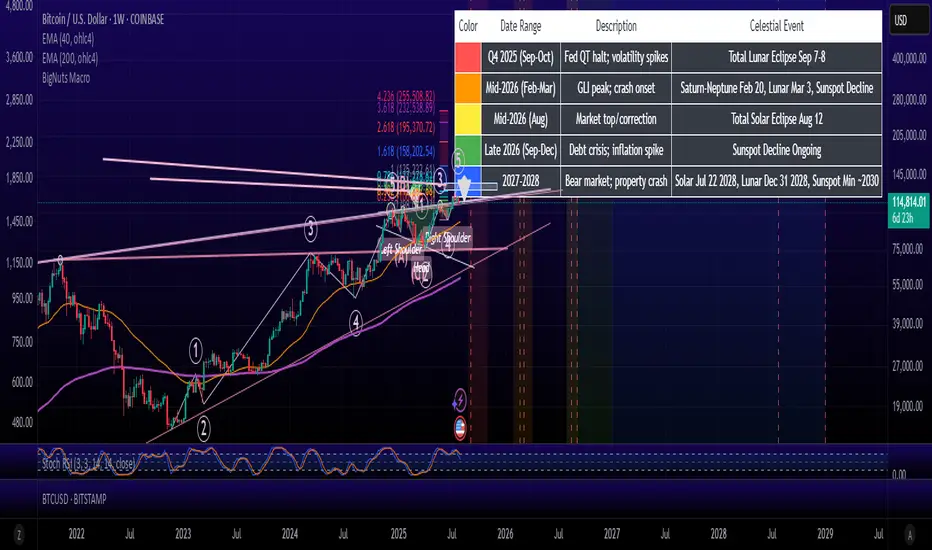Viewport: 932px width, 550px height.
Task: Click the Q4 2025 (Sep-Oct) cell
Action: tap(521, 57)
